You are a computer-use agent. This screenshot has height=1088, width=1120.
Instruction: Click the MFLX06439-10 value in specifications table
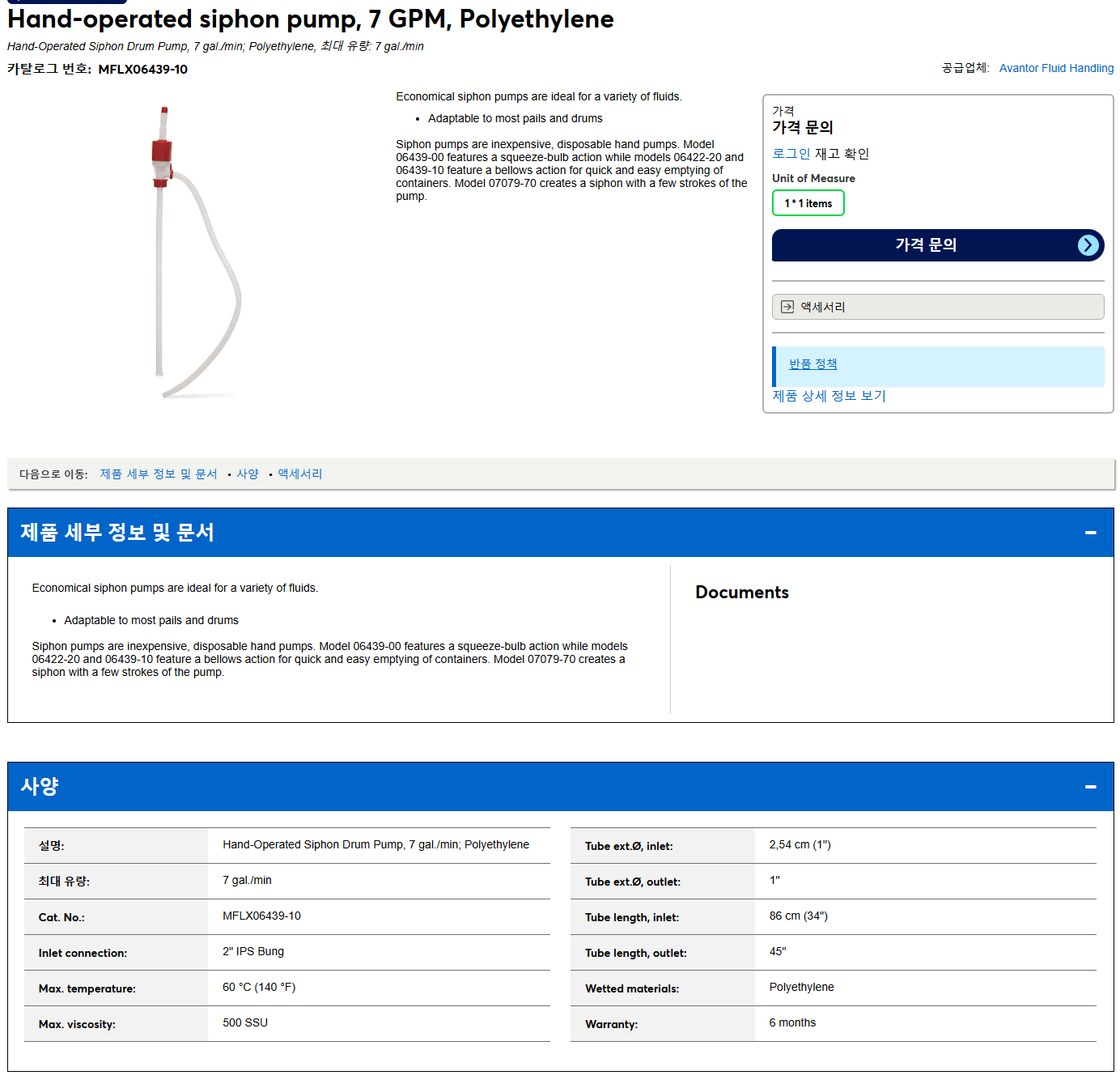click(x=261, y=916)
